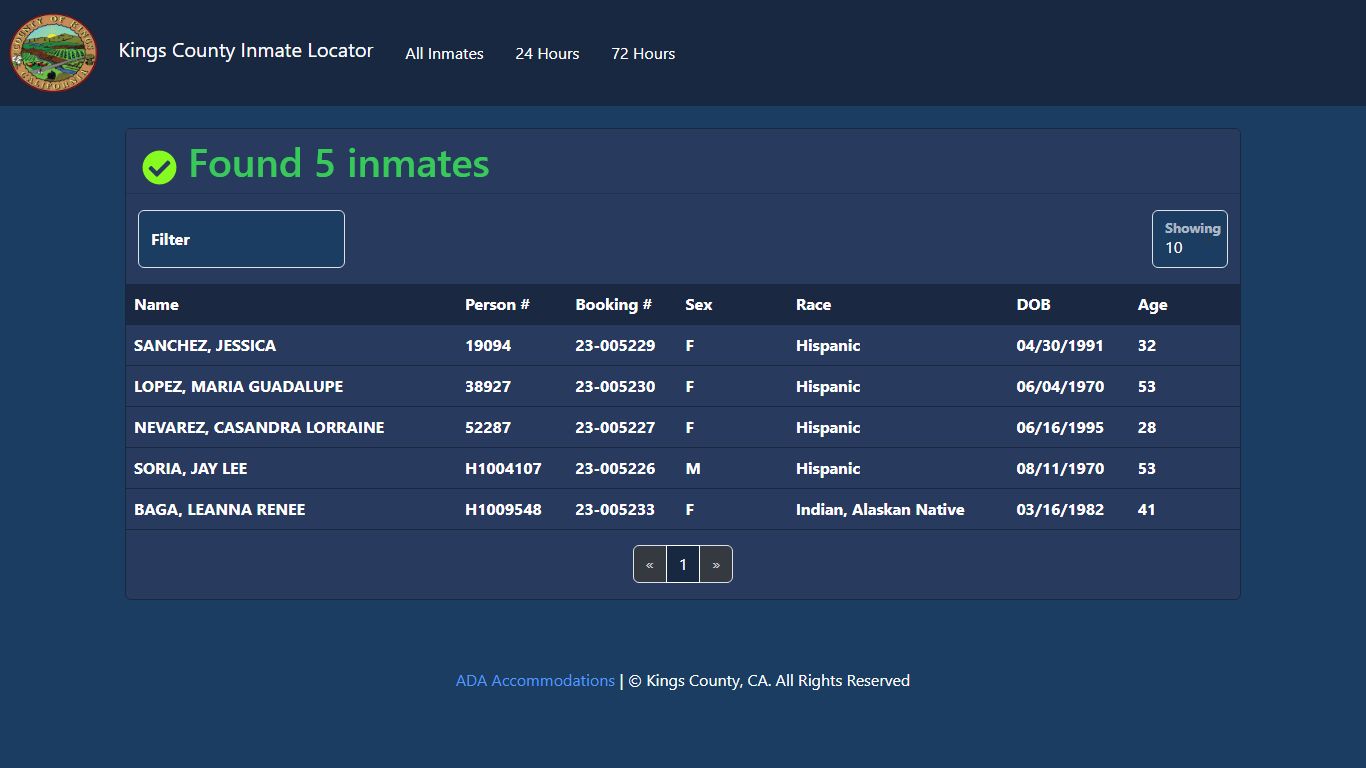The image size is (1366, 768).
Task: Click the green checkmark success icon
Action: coord(159,167)
